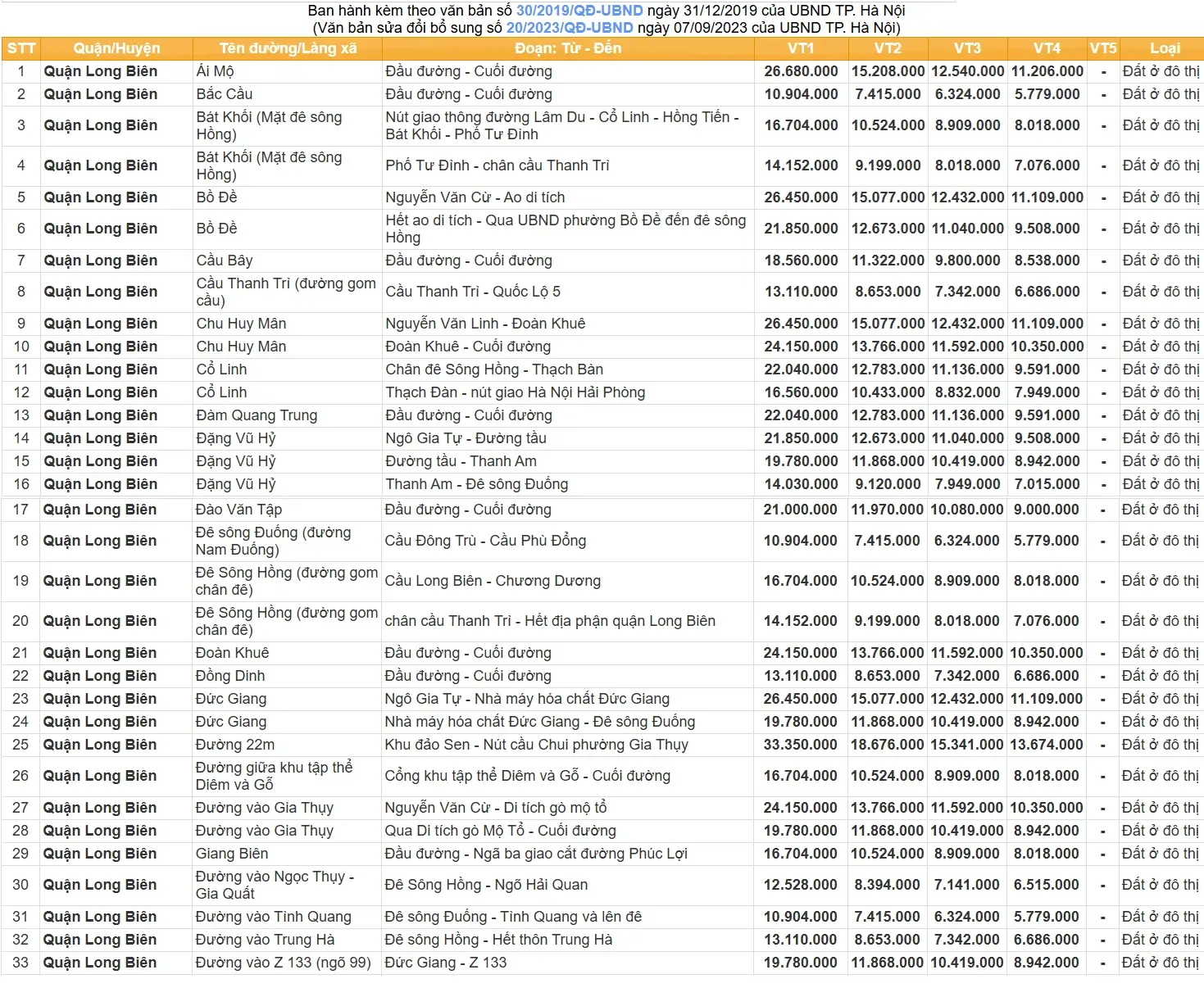Click the VT3 column header
Viewport: 1204px width, 988px height.
967,48
